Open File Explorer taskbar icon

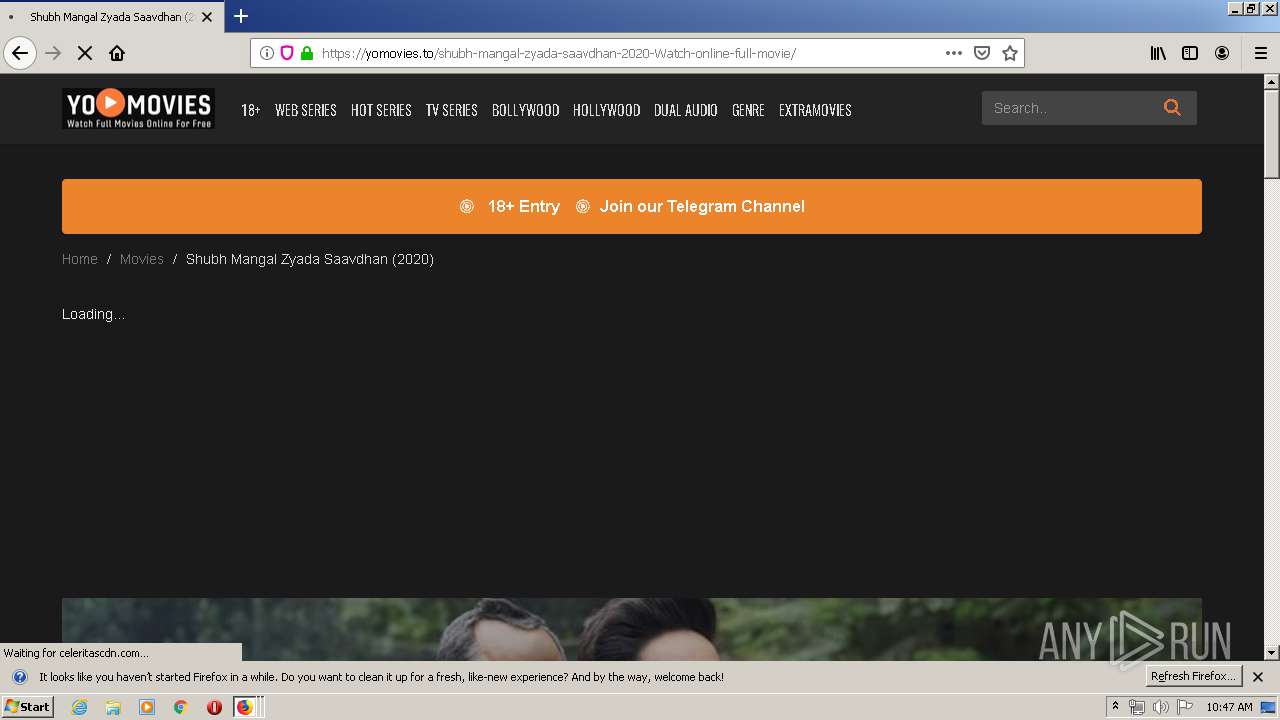113,707
